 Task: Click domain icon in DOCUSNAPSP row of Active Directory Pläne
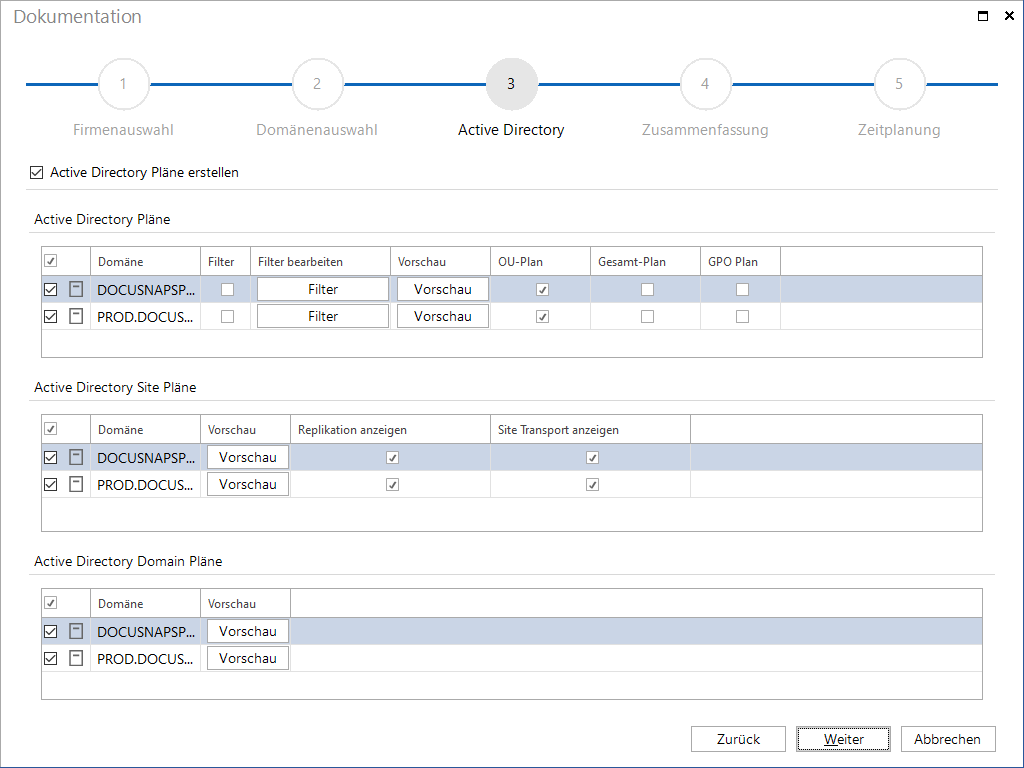click(76, 289)
